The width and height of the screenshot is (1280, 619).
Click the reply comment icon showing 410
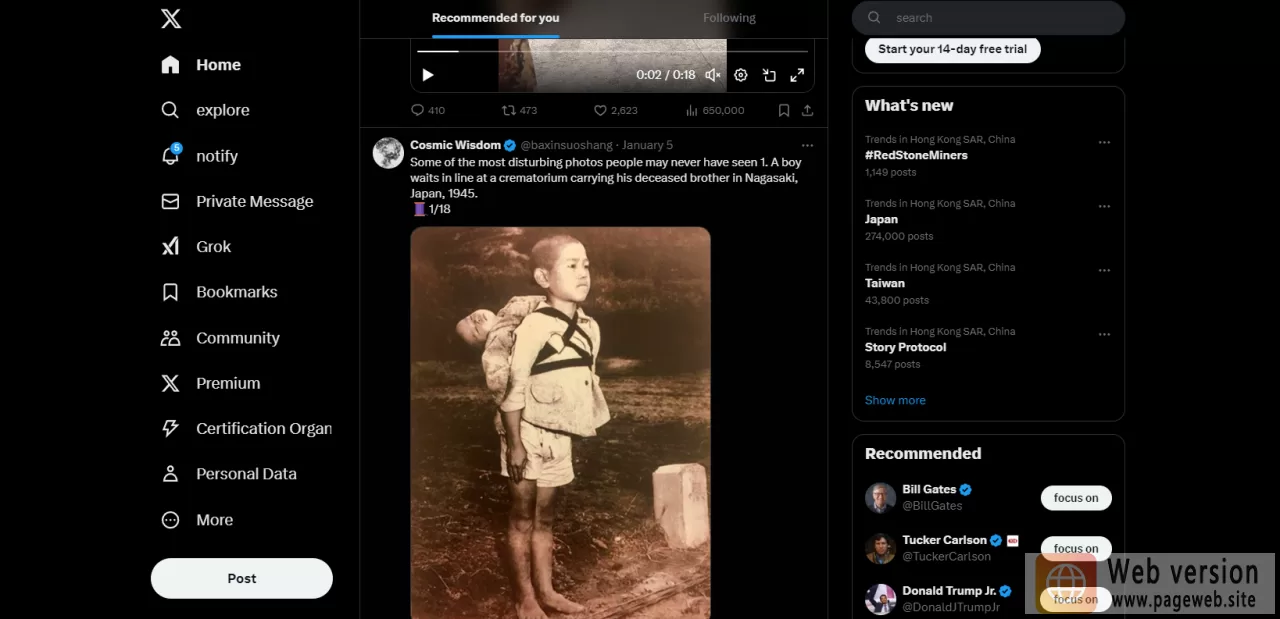(x=418, y=110)
